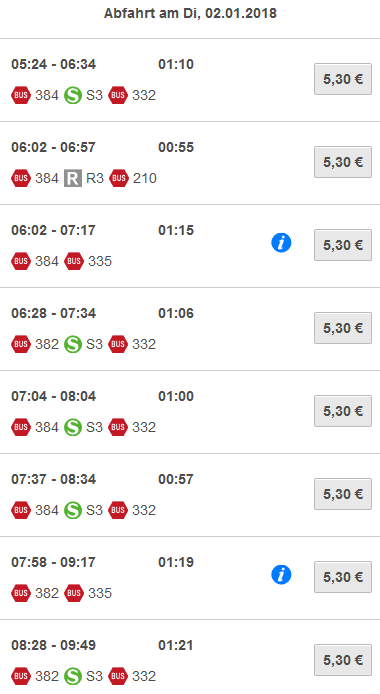
Task: Click gray R3 regional train icon
Action: pos(73,178)
